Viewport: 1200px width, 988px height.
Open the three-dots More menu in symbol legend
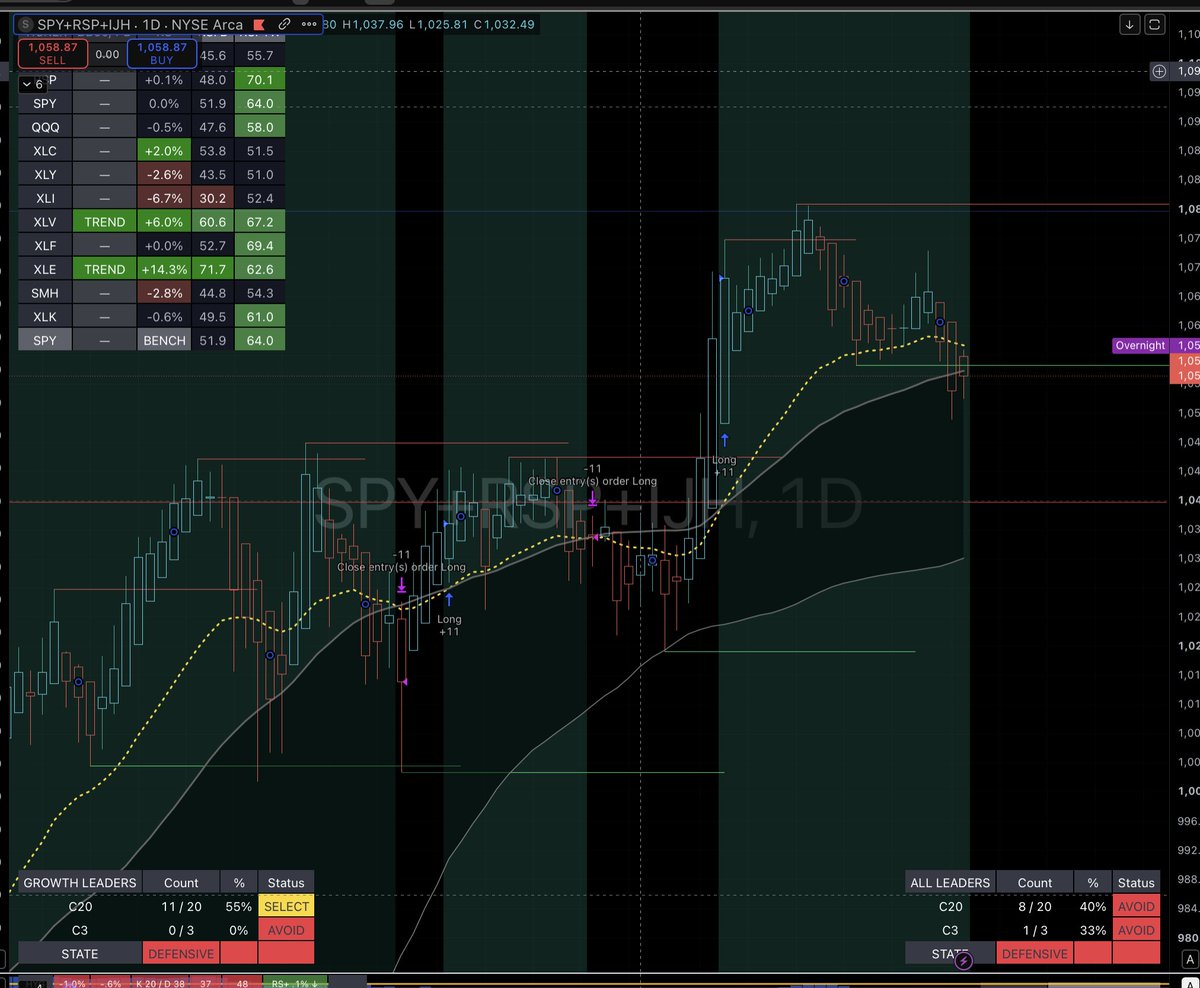308,23
